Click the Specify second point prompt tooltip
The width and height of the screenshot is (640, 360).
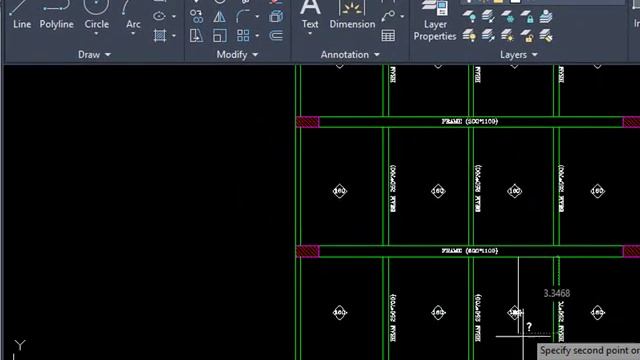[589, 351]
